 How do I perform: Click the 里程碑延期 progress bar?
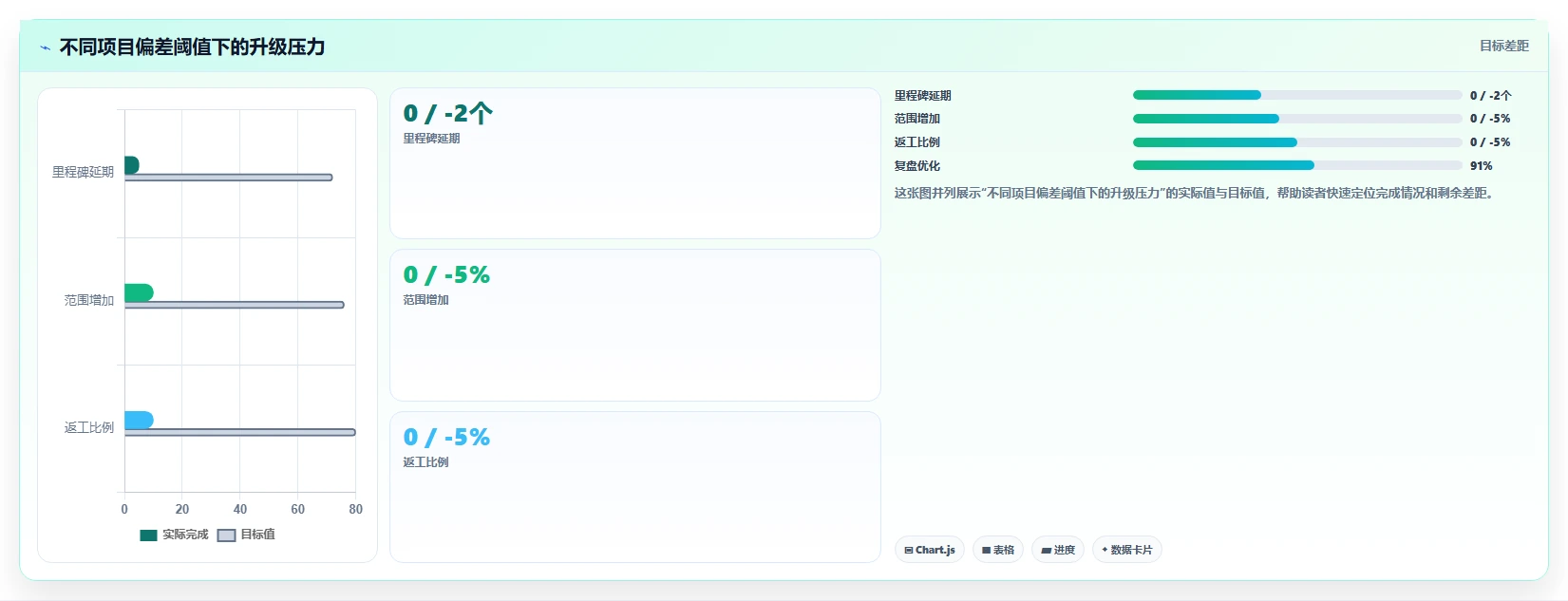1297,95
